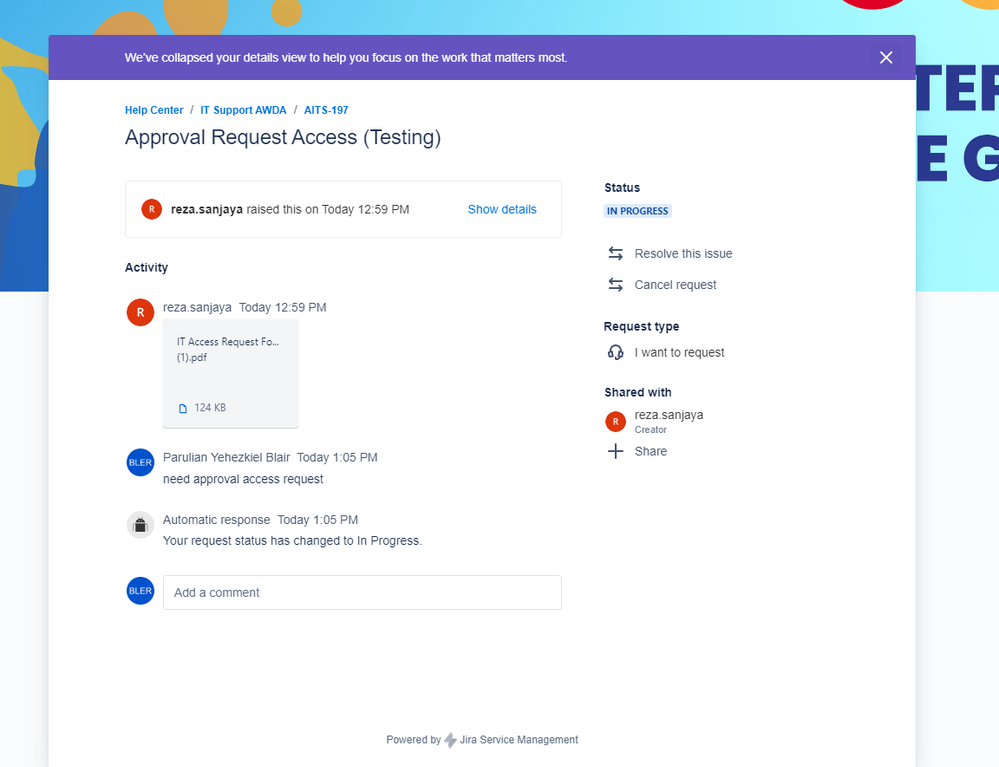The height and width of the screenshot is (767, 999).
Task: Click the IN PROGRESS status badge
Action: [637, 211]
